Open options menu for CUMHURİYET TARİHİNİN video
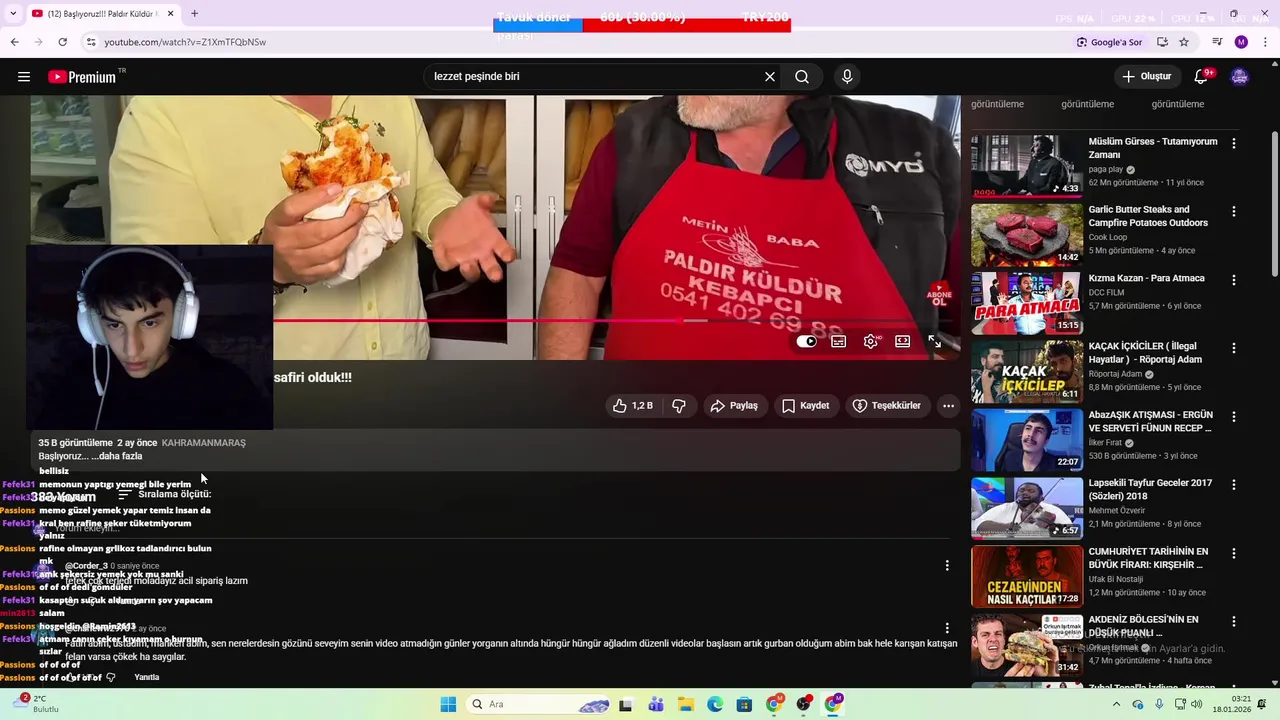 tap(1233, 553)
